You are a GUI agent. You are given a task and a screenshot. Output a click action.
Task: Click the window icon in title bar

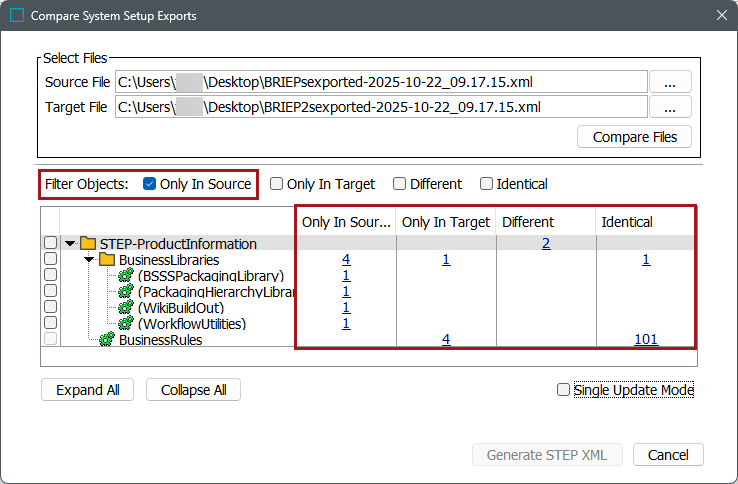pos(17,16)
